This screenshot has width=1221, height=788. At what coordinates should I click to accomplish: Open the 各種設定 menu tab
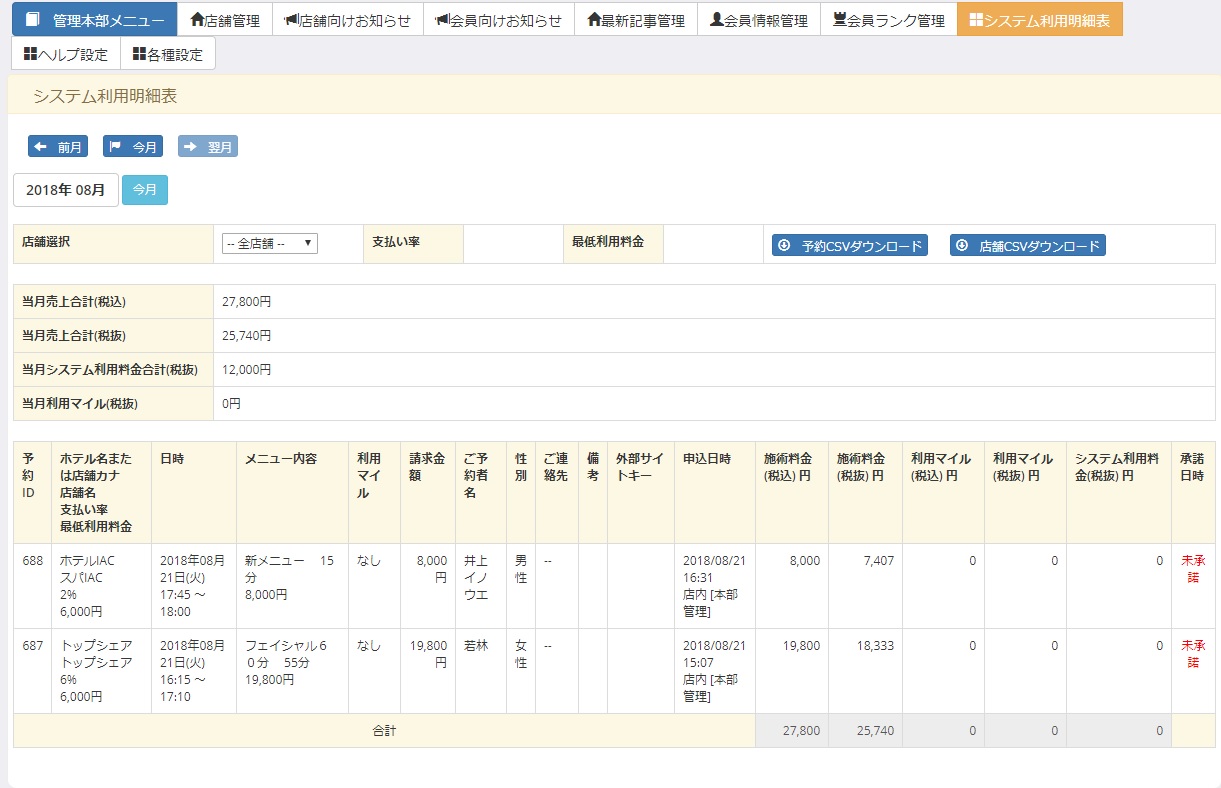(167, 54)
